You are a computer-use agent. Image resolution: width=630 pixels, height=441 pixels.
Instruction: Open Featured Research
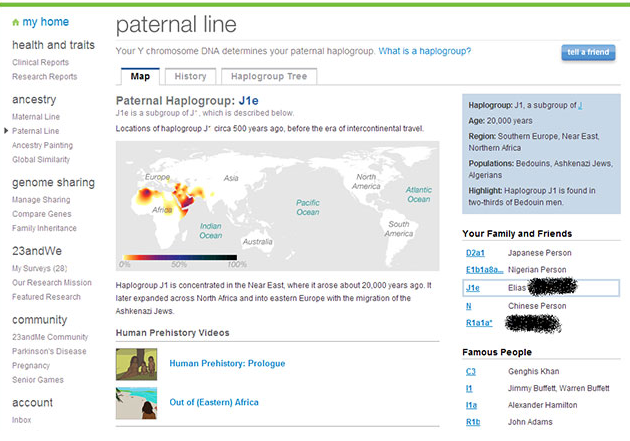click(x=46, y=297)
